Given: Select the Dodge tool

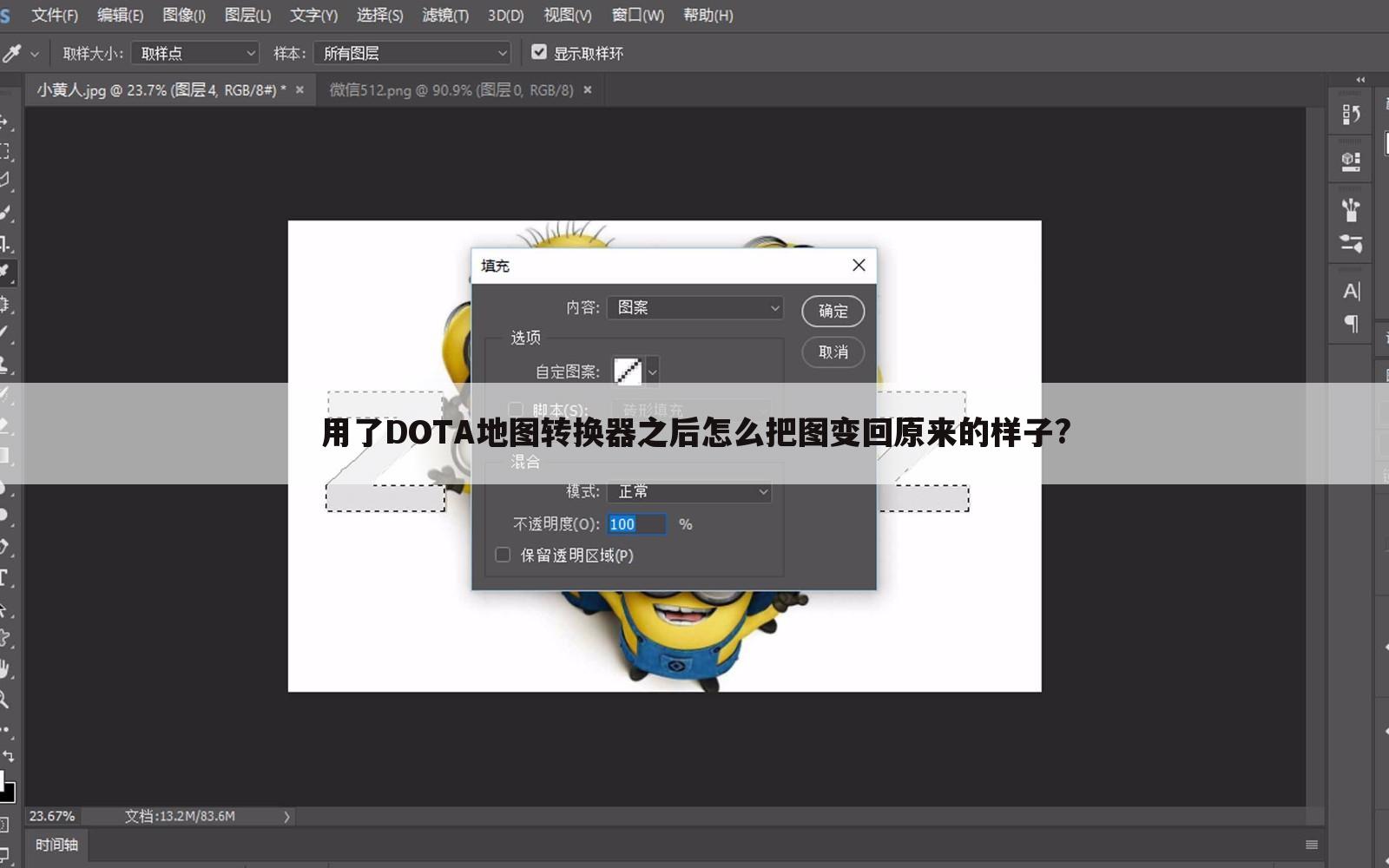Looking at the screenshot, I should coord(4,516).
